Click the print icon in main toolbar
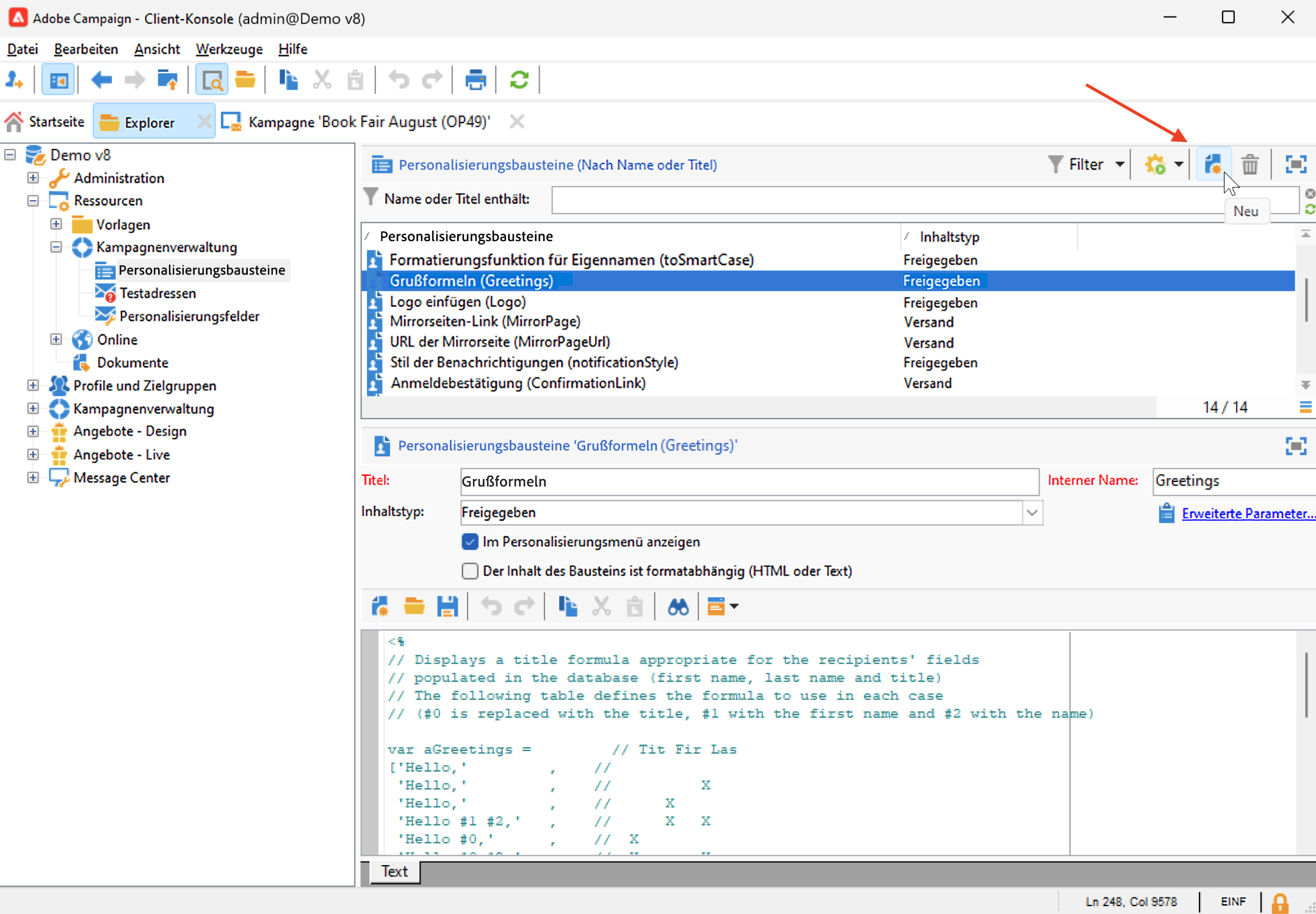 (475, 80)
